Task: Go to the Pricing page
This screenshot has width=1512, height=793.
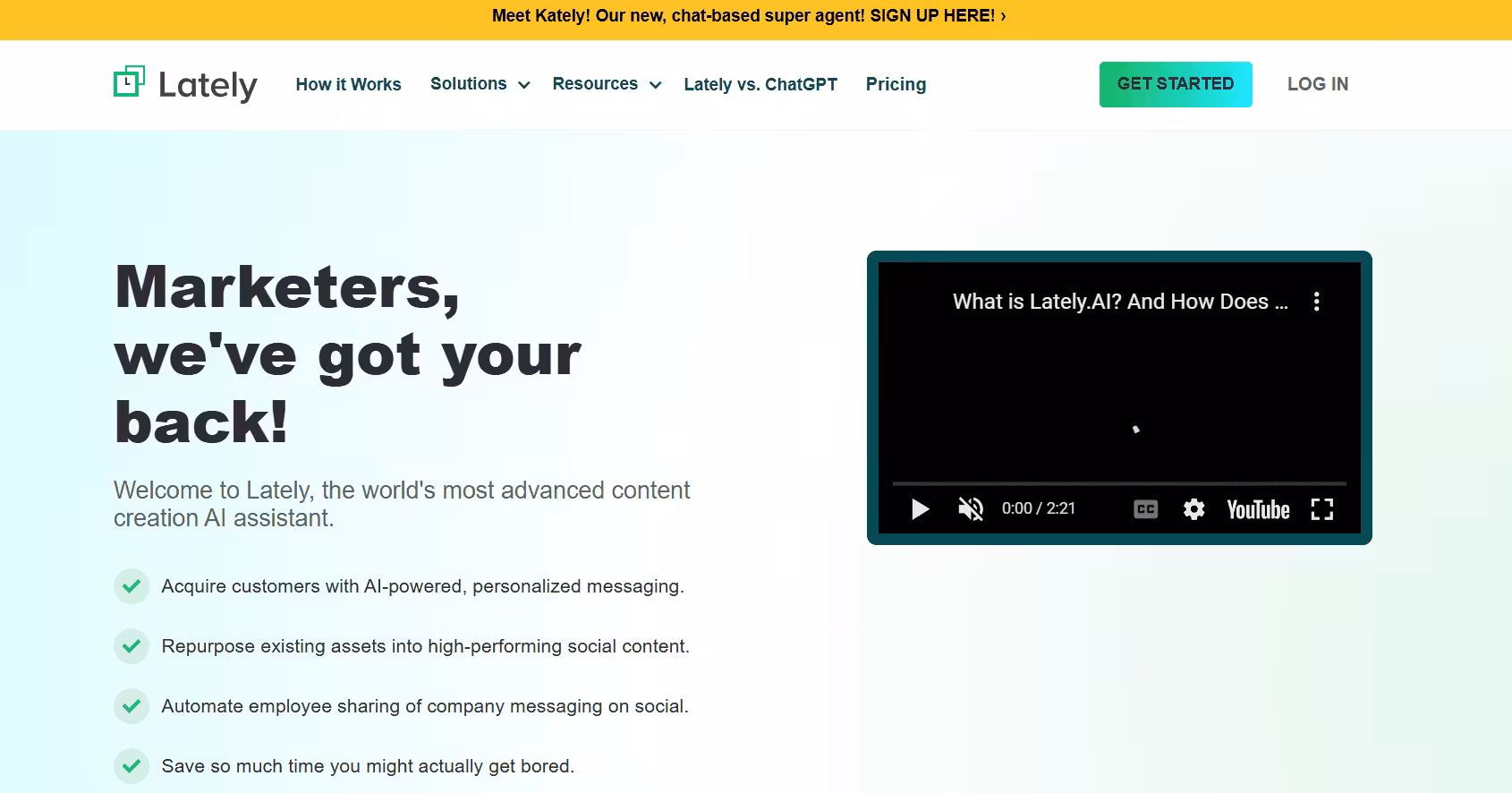Action: (896, 84)
